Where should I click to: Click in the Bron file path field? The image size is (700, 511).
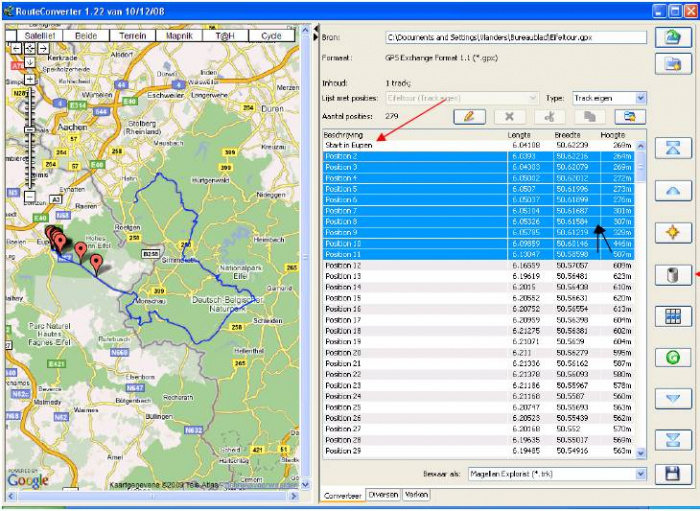point(516,37)
